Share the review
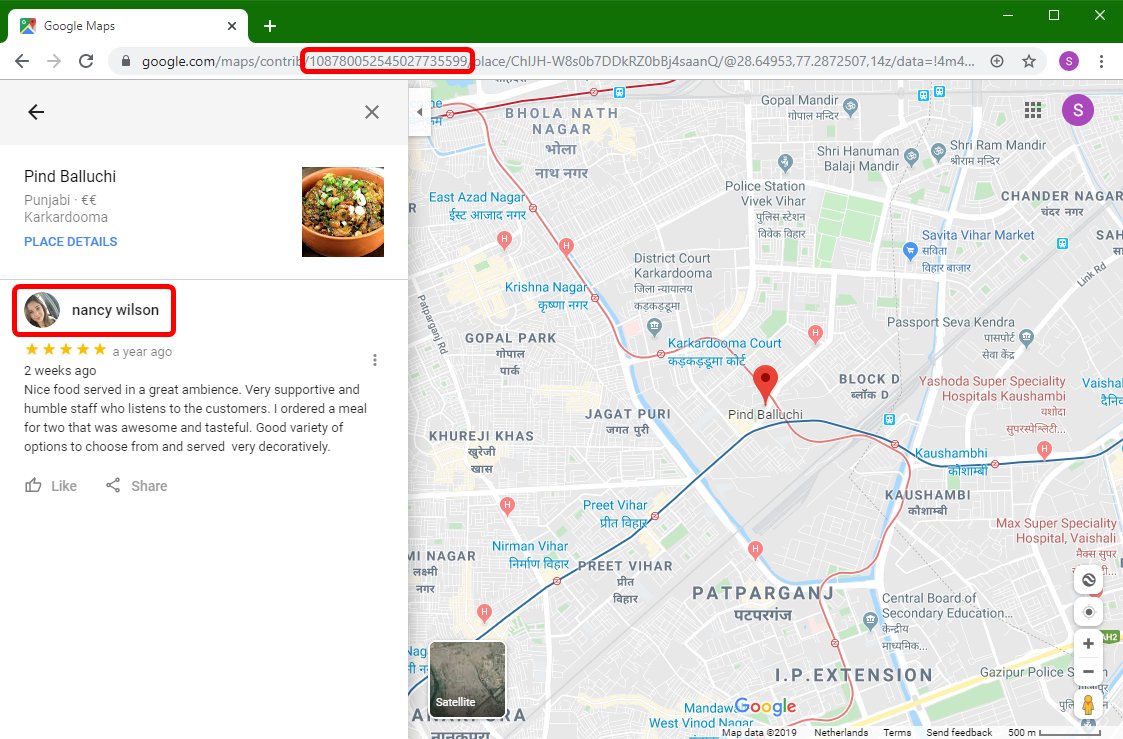The image size is (1123, 739). [x=136, y=486]
